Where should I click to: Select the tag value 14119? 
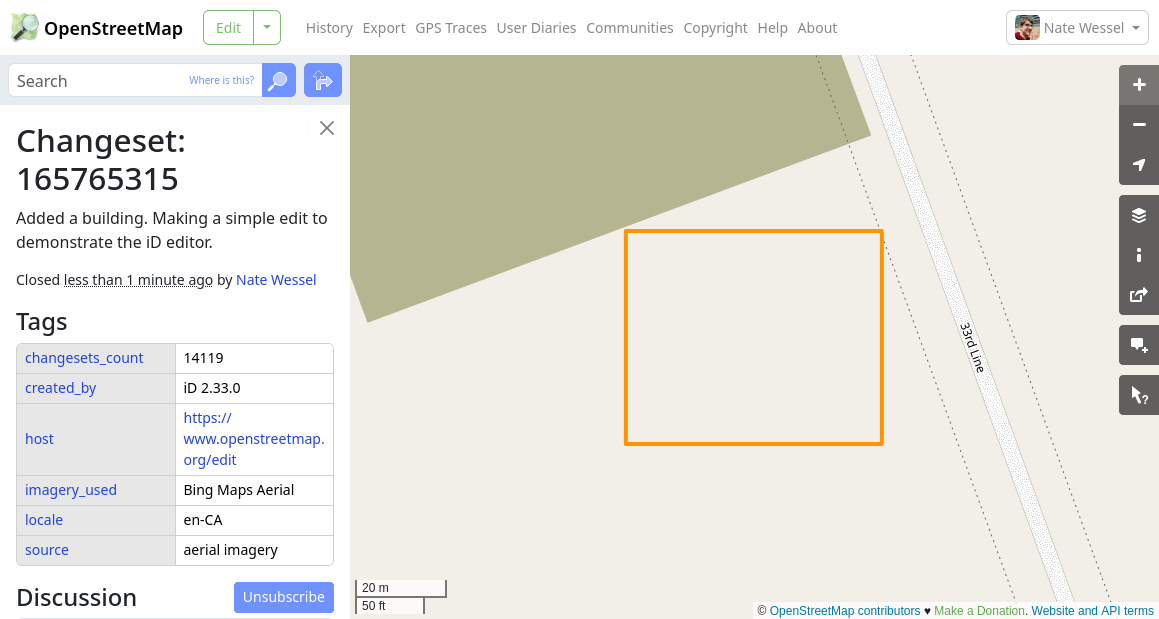pos(204,358)
